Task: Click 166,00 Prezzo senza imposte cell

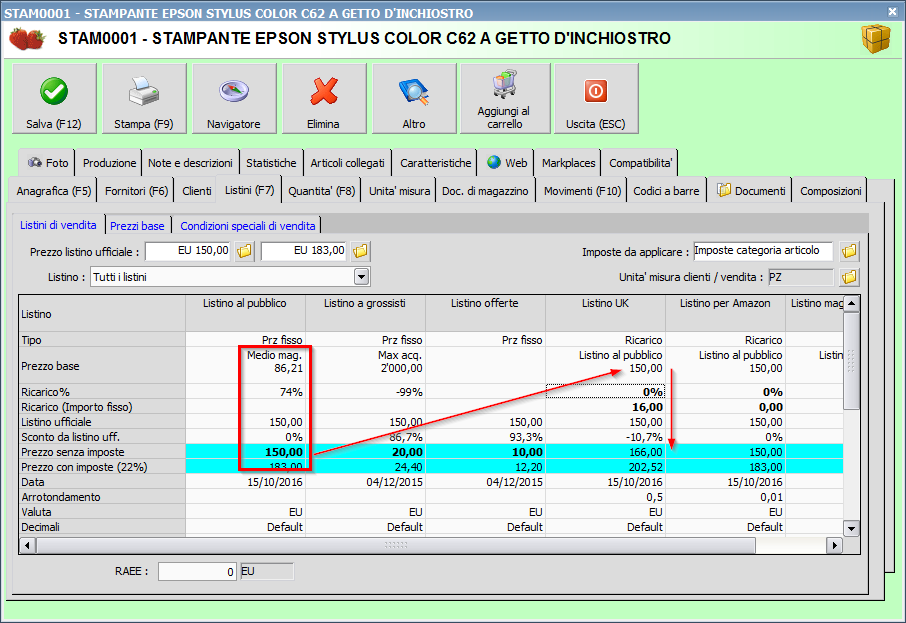Action: [x=605, y=452]
